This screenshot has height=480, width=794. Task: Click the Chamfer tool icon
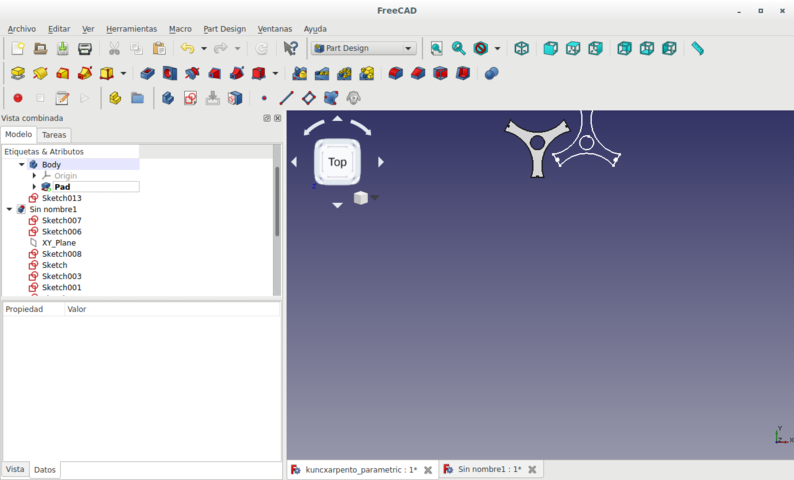418,73
